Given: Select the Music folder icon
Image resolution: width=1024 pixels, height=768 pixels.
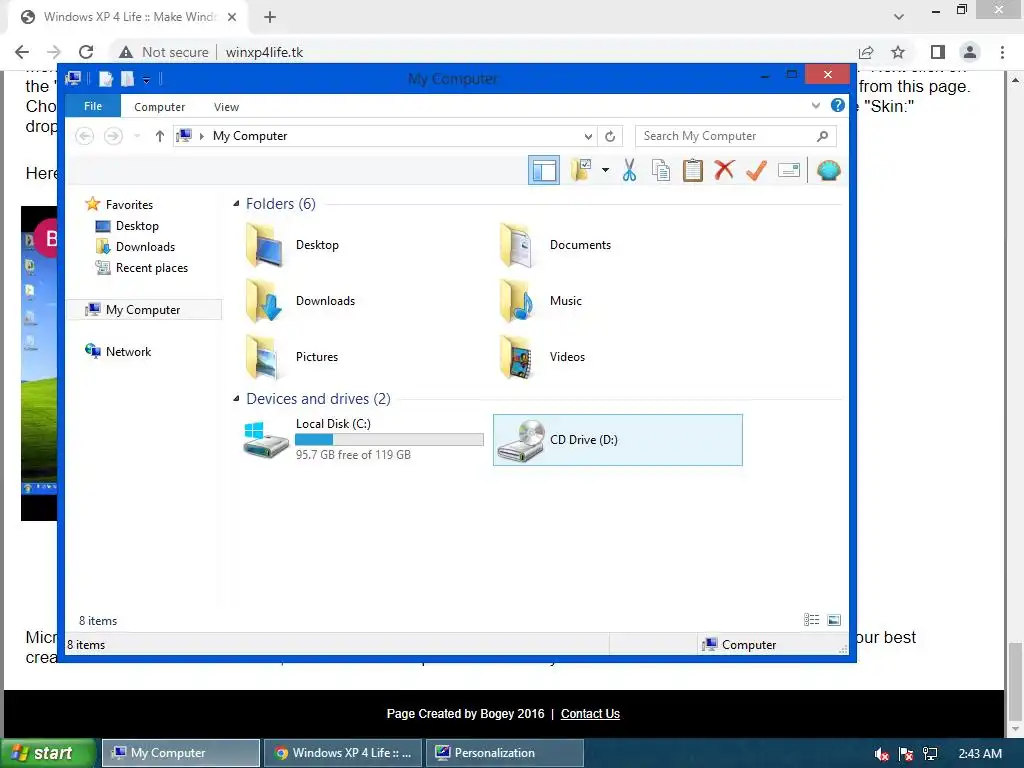Looking at the screenshot, I should pyautogui.click(x=517, y=300).
